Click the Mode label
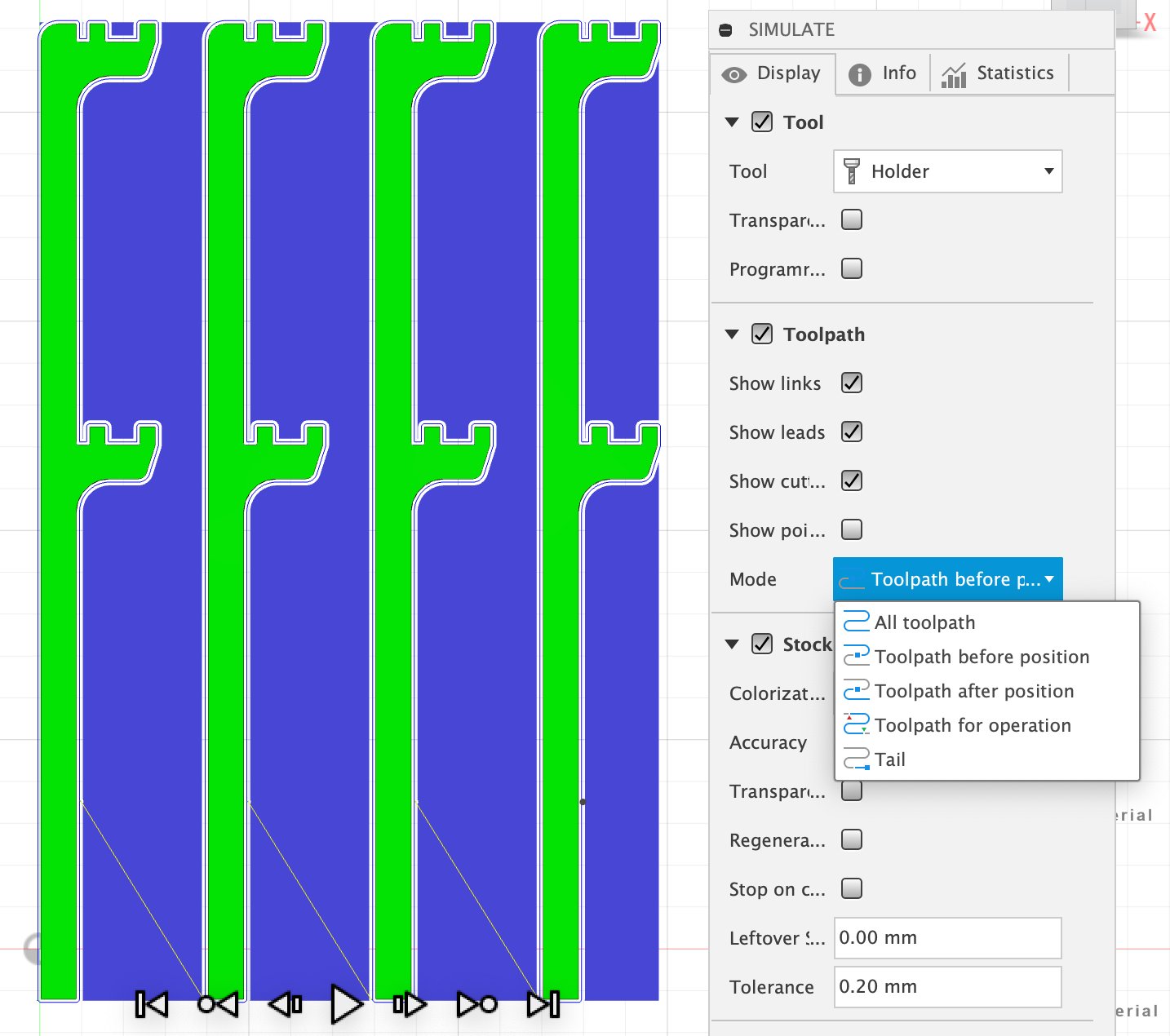 pos(753,579)
